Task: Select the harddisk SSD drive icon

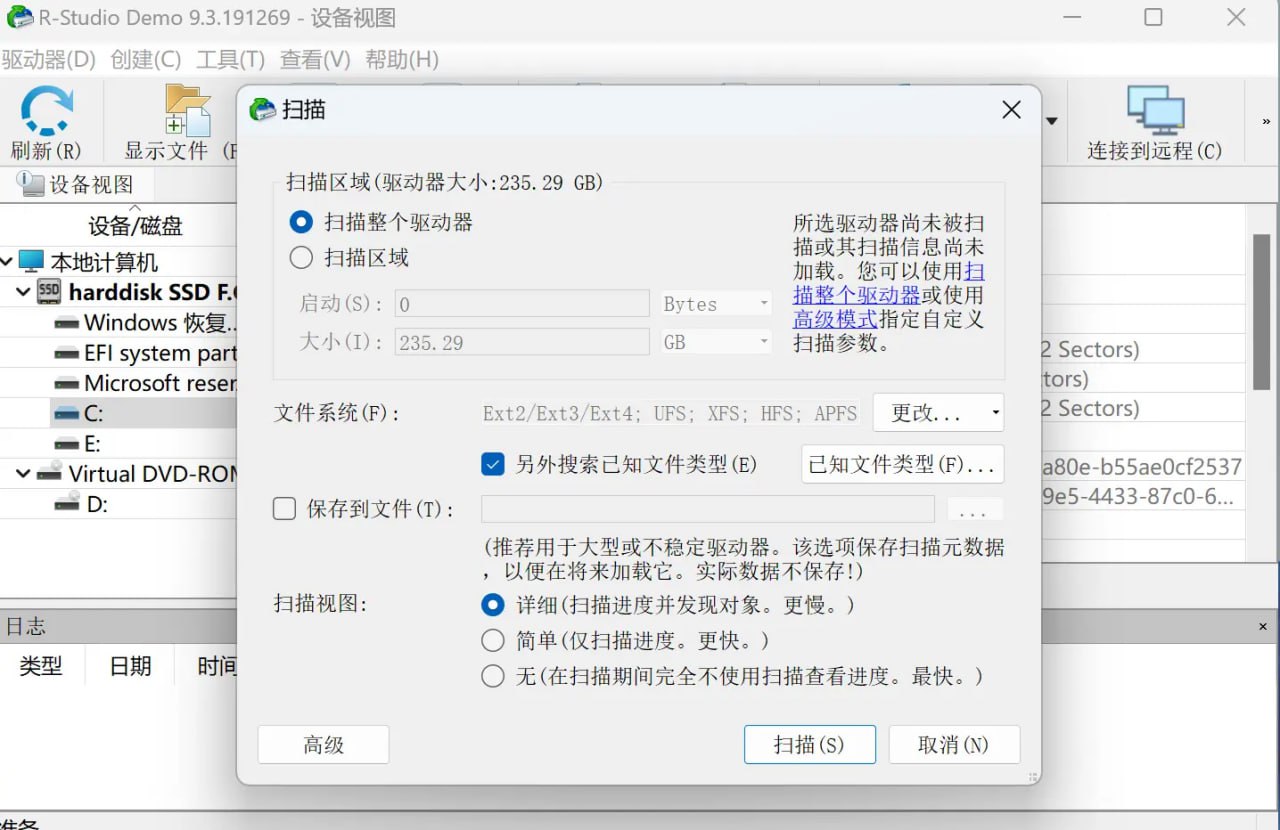Action: 49,292
